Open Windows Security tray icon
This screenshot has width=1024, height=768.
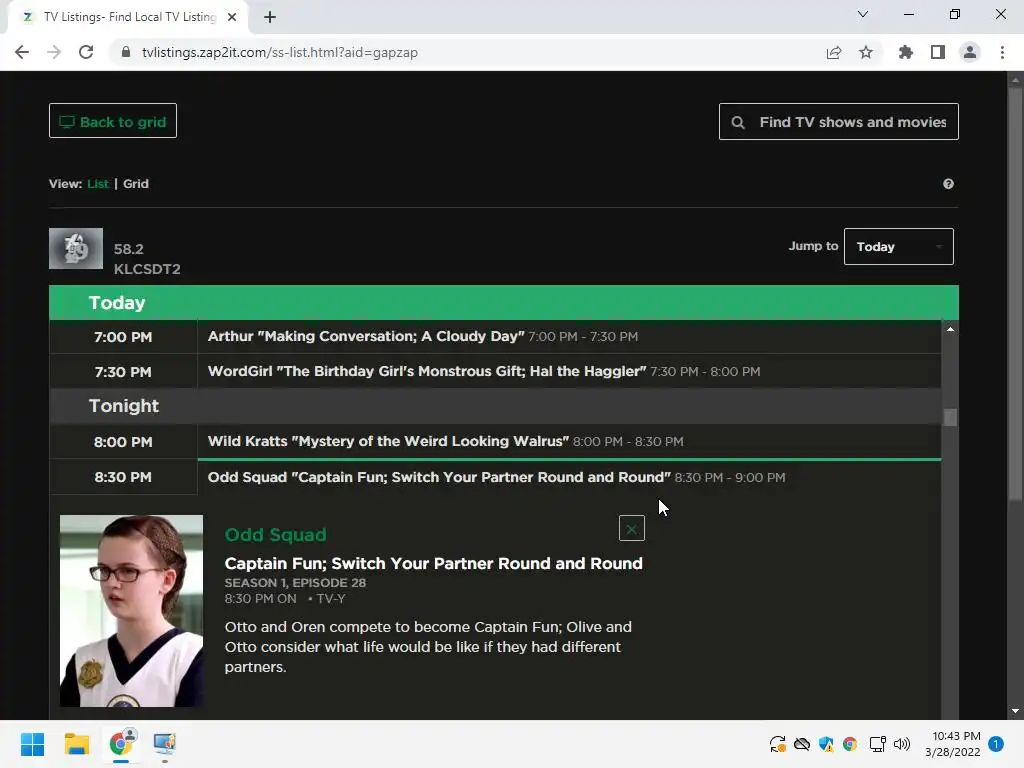[826, 744]
